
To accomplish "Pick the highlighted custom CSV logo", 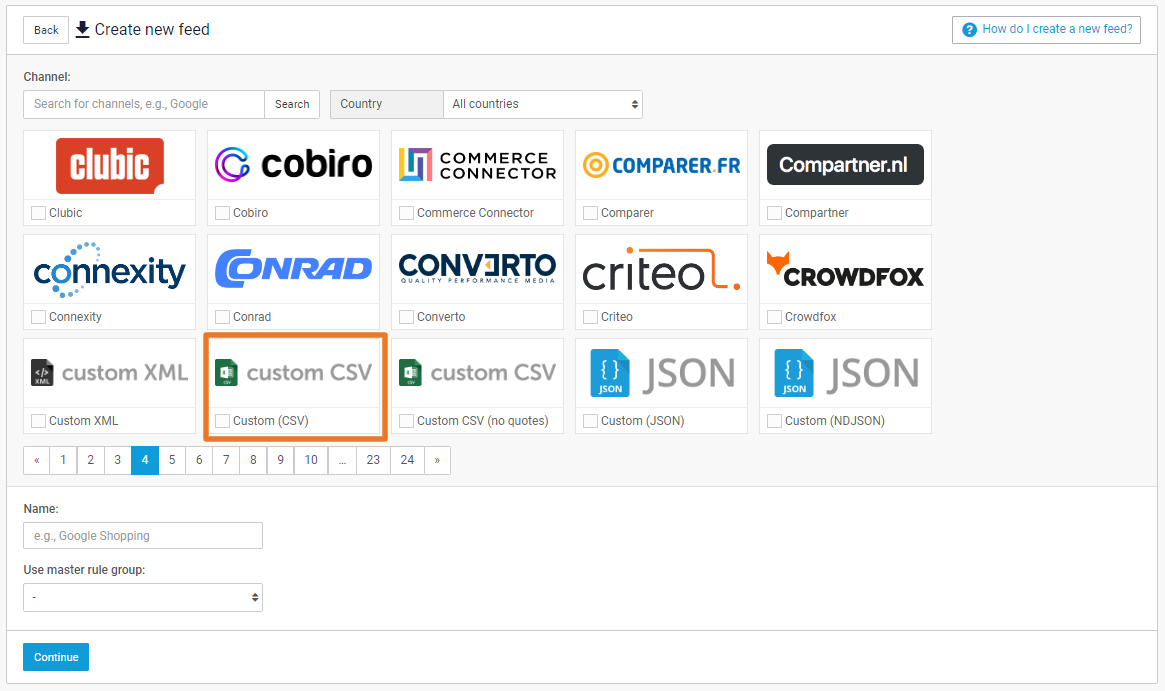I will point(293,372).
